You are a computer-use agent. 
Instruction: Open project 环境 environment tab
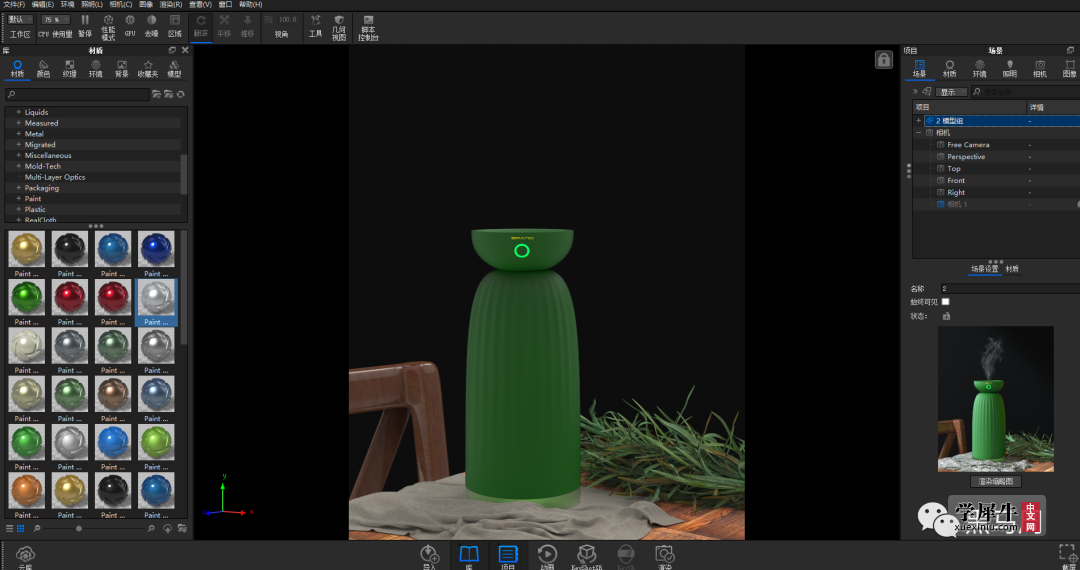coord(979,69)
